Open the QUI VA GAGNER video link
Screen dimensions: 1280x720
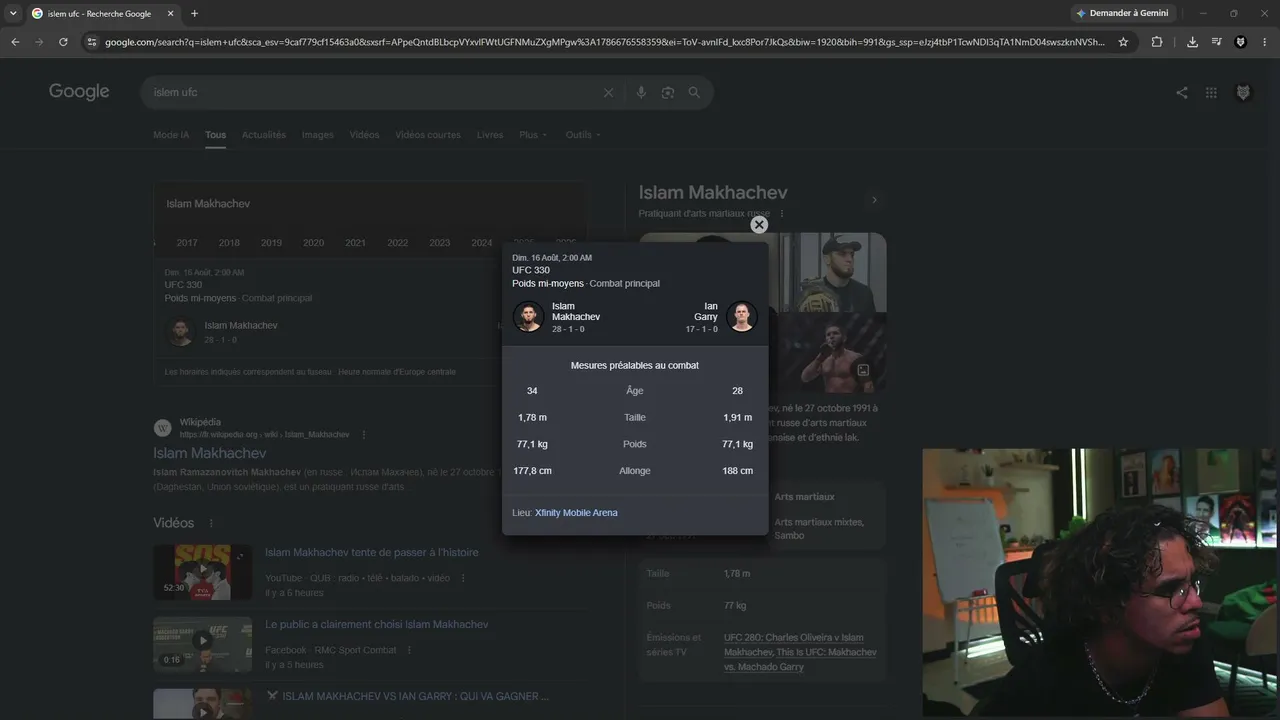point(407,696)
